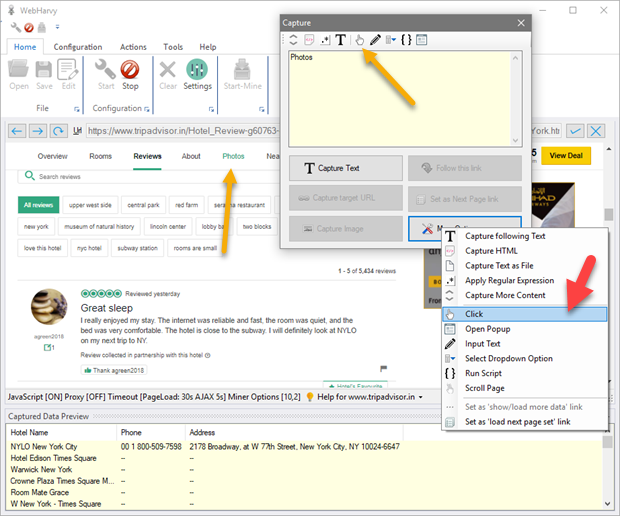This screenshot has width=620, height=516.
Task: Open the Photos tab on the webpage
Action: coord(233,157)
